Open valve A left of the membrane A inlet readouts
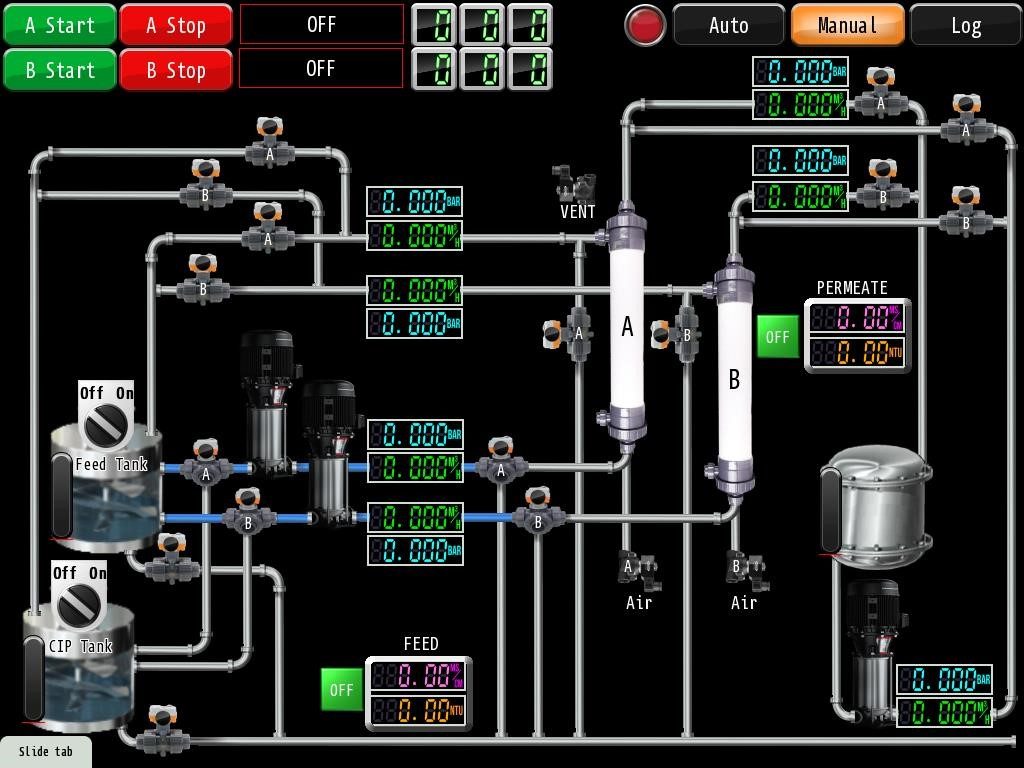This screenshot has height=768, width=1024. (x=267, y=227)
